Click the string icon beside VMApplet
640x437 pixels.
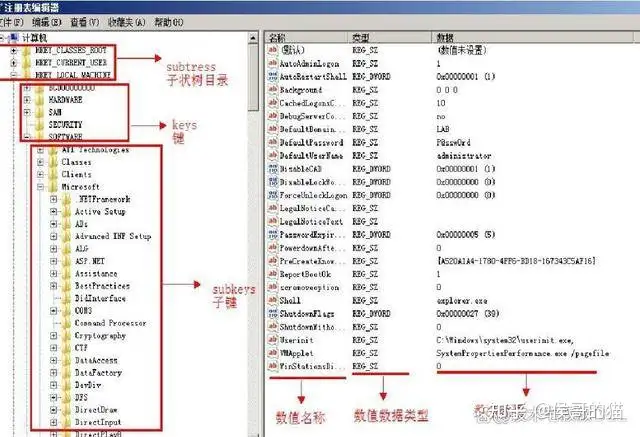pyautogui.click(x=273, y=353)
